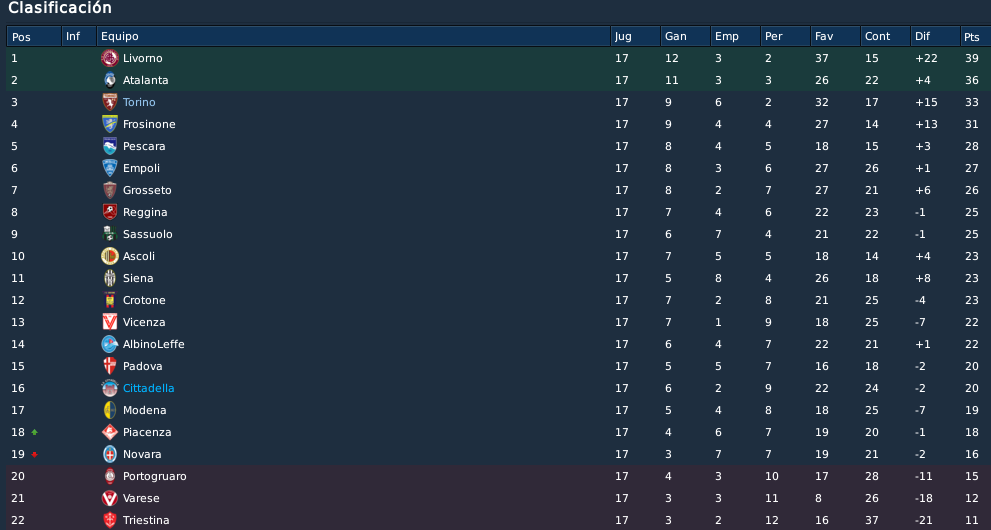Open the Torino team link
Viewport: 991px width, 530px height.
coord(139,102)
